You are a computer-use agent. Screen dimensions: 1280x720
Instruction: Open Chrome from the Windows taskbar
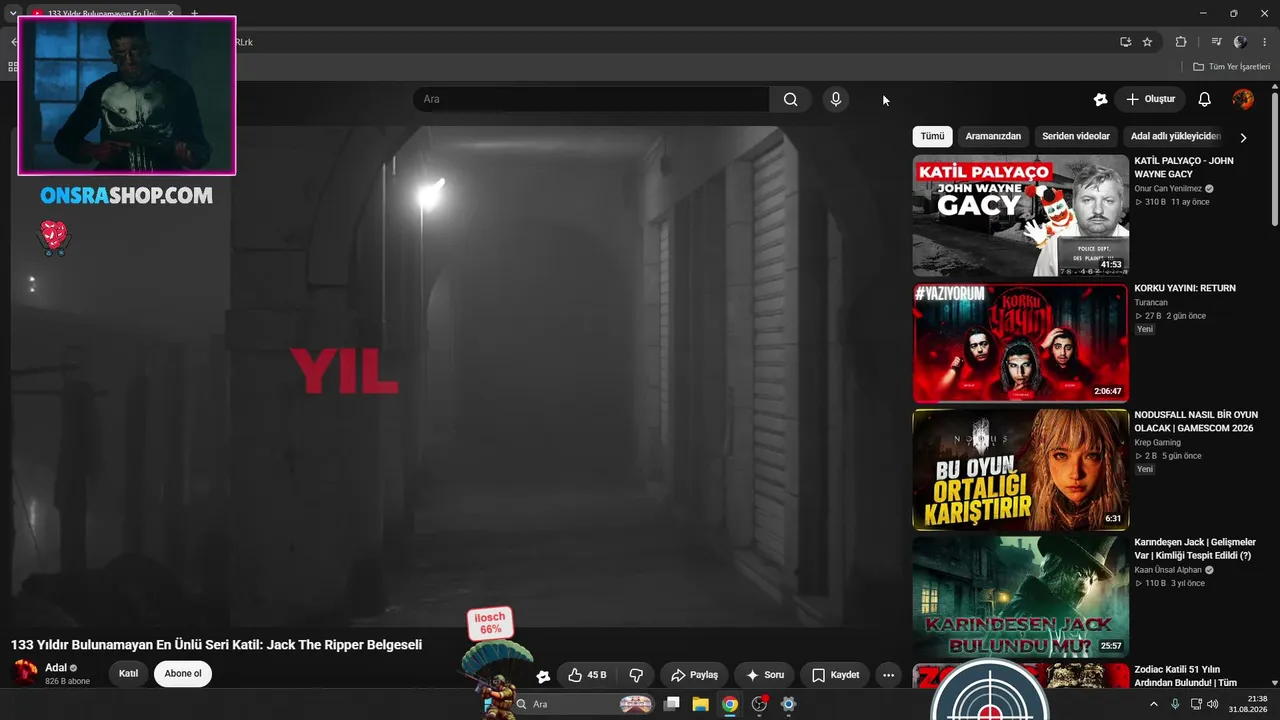pos(730,704)
